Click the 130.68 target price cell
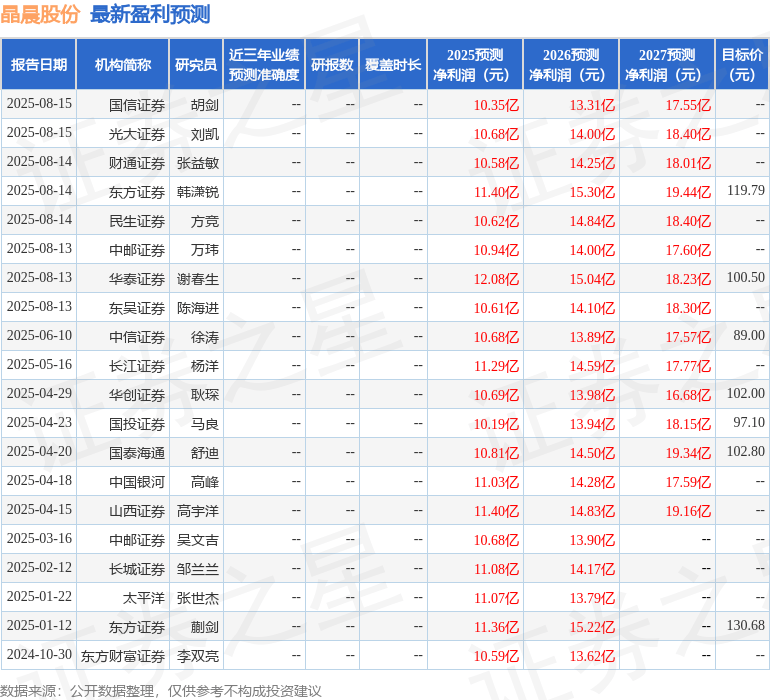770x700 pixels. [x=746, y=626]
